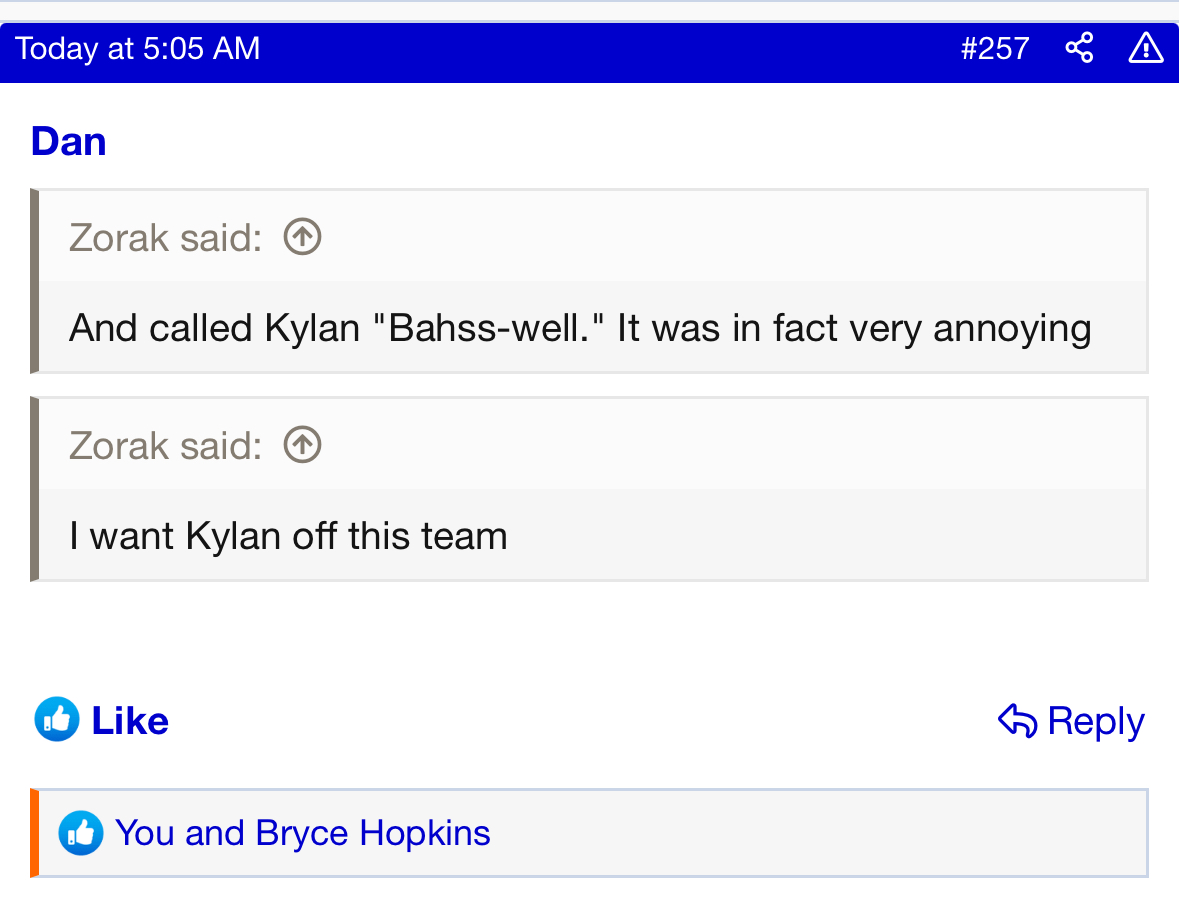Screen dimensions: 1179x901
Task: Expand the 'I want Kylan off' quote
Action: point(593,535)
